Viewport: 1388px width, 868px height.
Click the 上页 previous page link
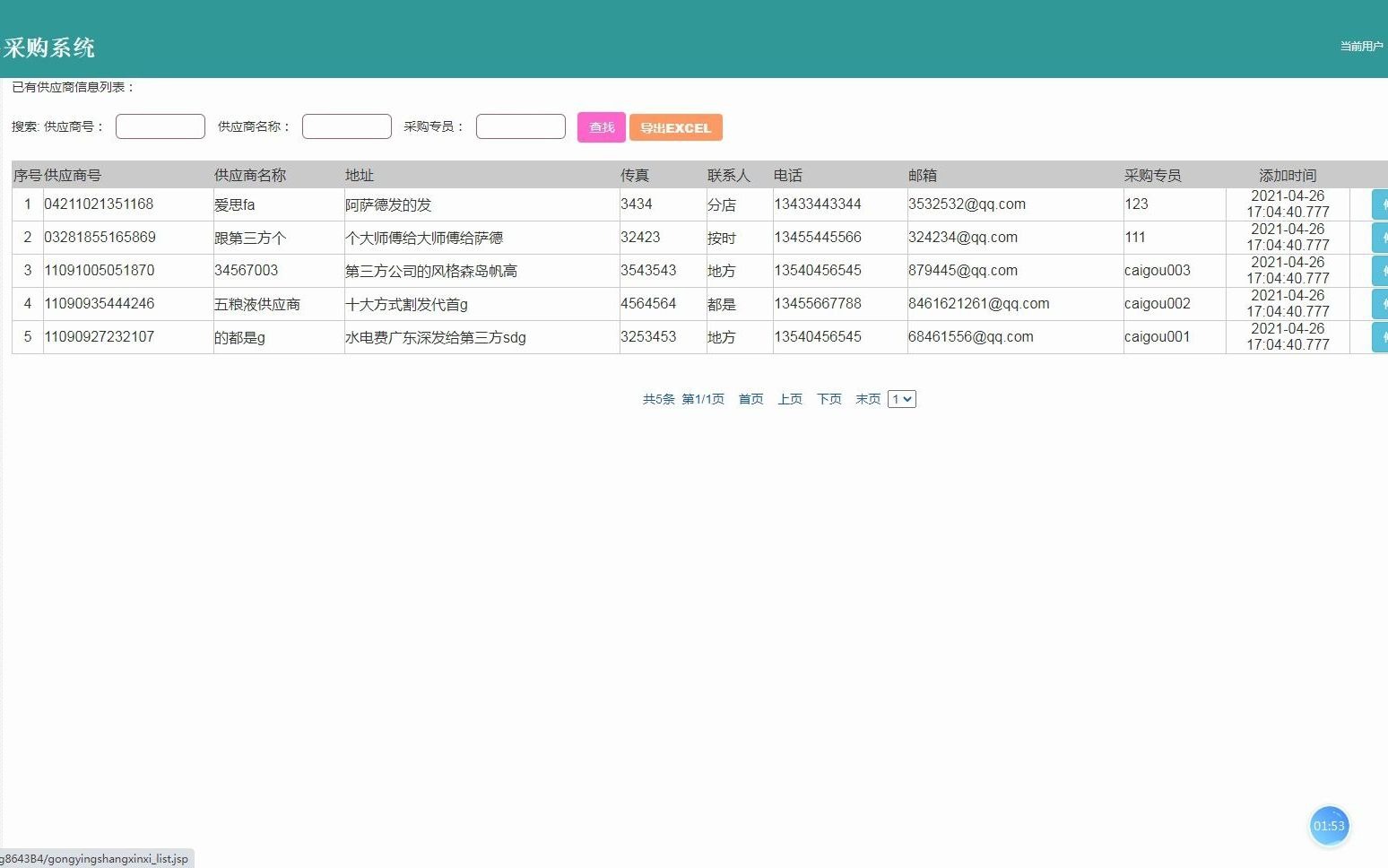[789, 398]
